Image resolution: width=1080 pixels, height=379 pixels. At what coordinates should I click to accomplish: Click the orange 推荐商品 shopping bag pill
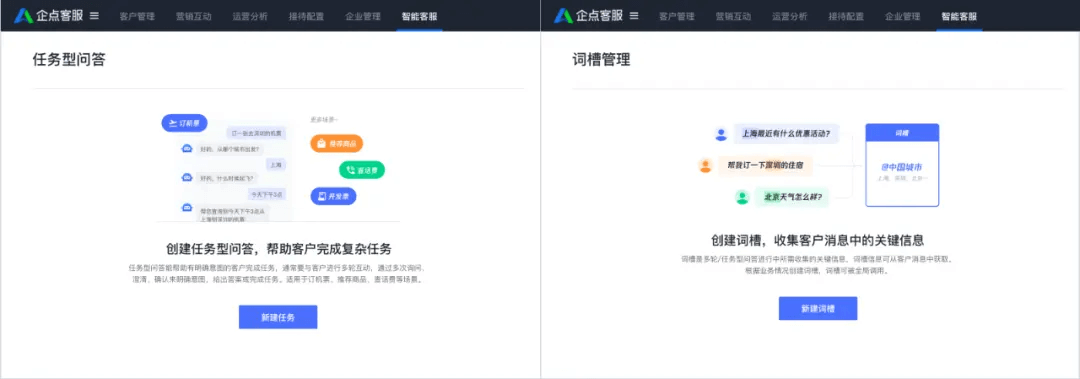336,143
